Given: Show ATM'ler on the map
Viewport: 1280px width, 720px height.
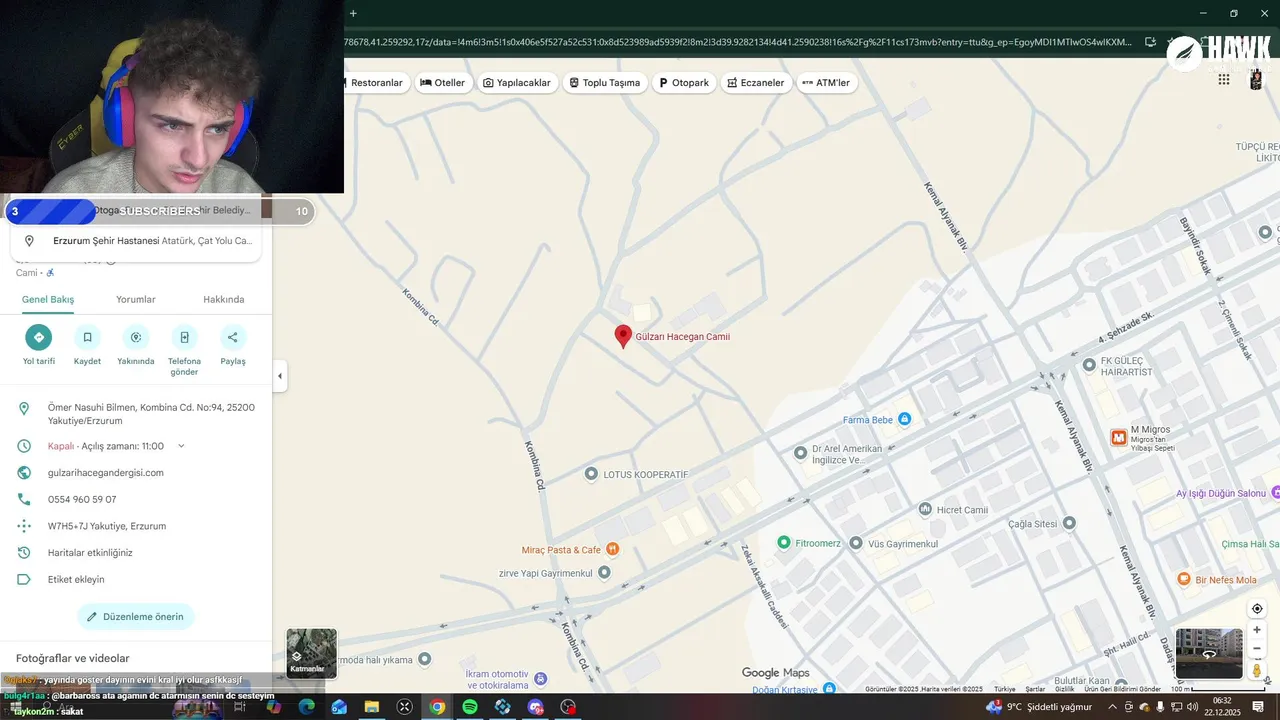Looking at the screenshot, I should click(827, 83).
